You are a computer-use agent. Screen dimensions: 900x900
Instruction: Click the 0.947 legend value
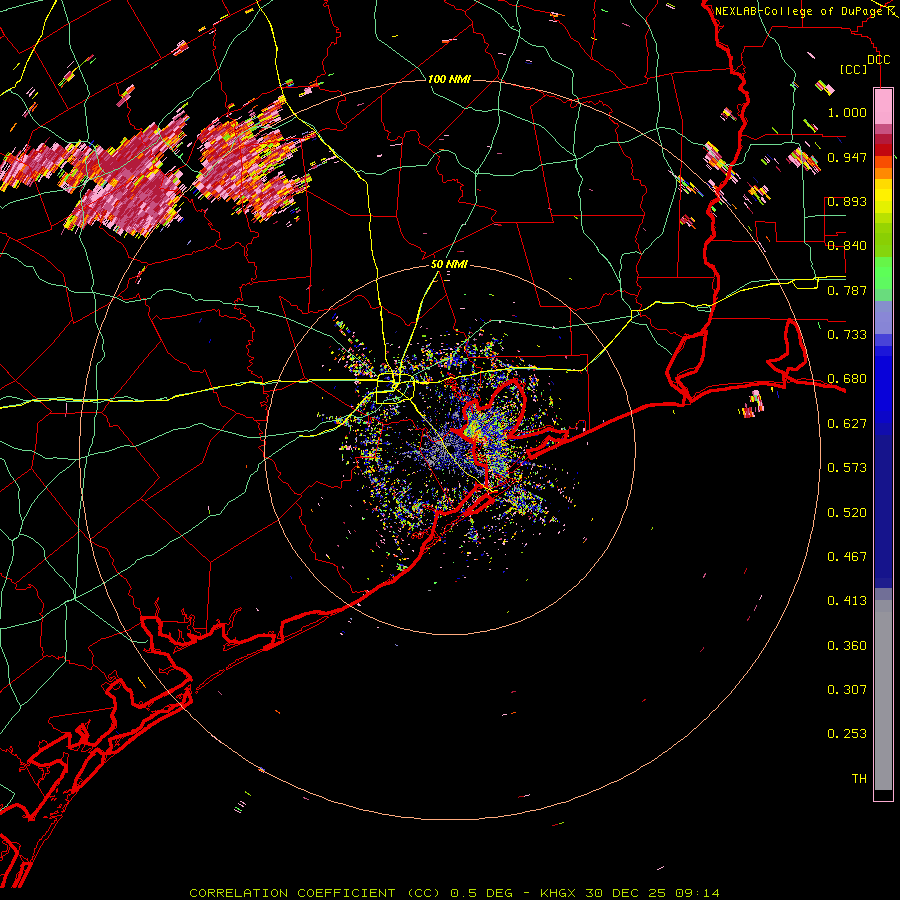[847, 157]
